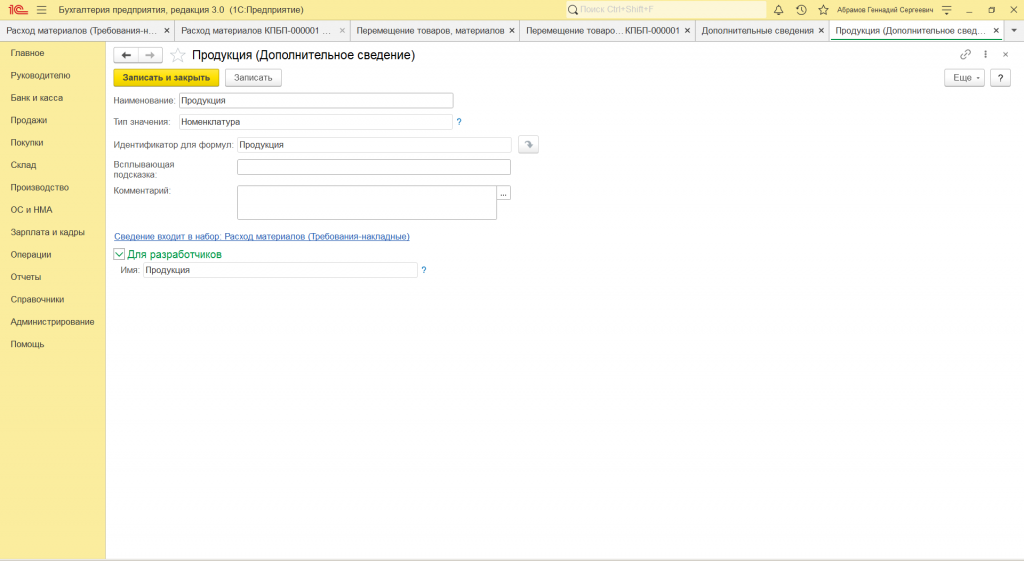This screenshot has height=561, width=1024.
Task: Focus Идентификатор для формул field
Action: 374,145
